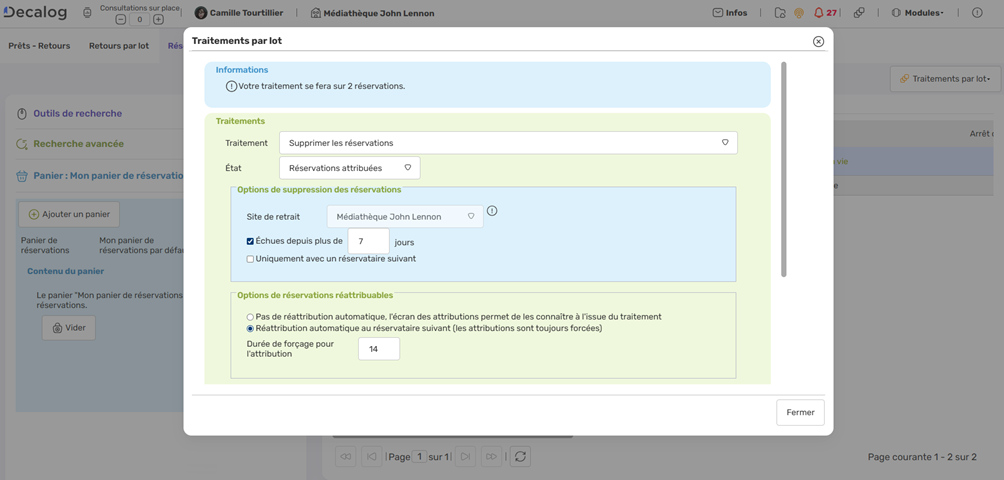The height and width of the screenshot is (480, 1004).
Task: Open Site de retrait dropdown
Action: point(405,216)
